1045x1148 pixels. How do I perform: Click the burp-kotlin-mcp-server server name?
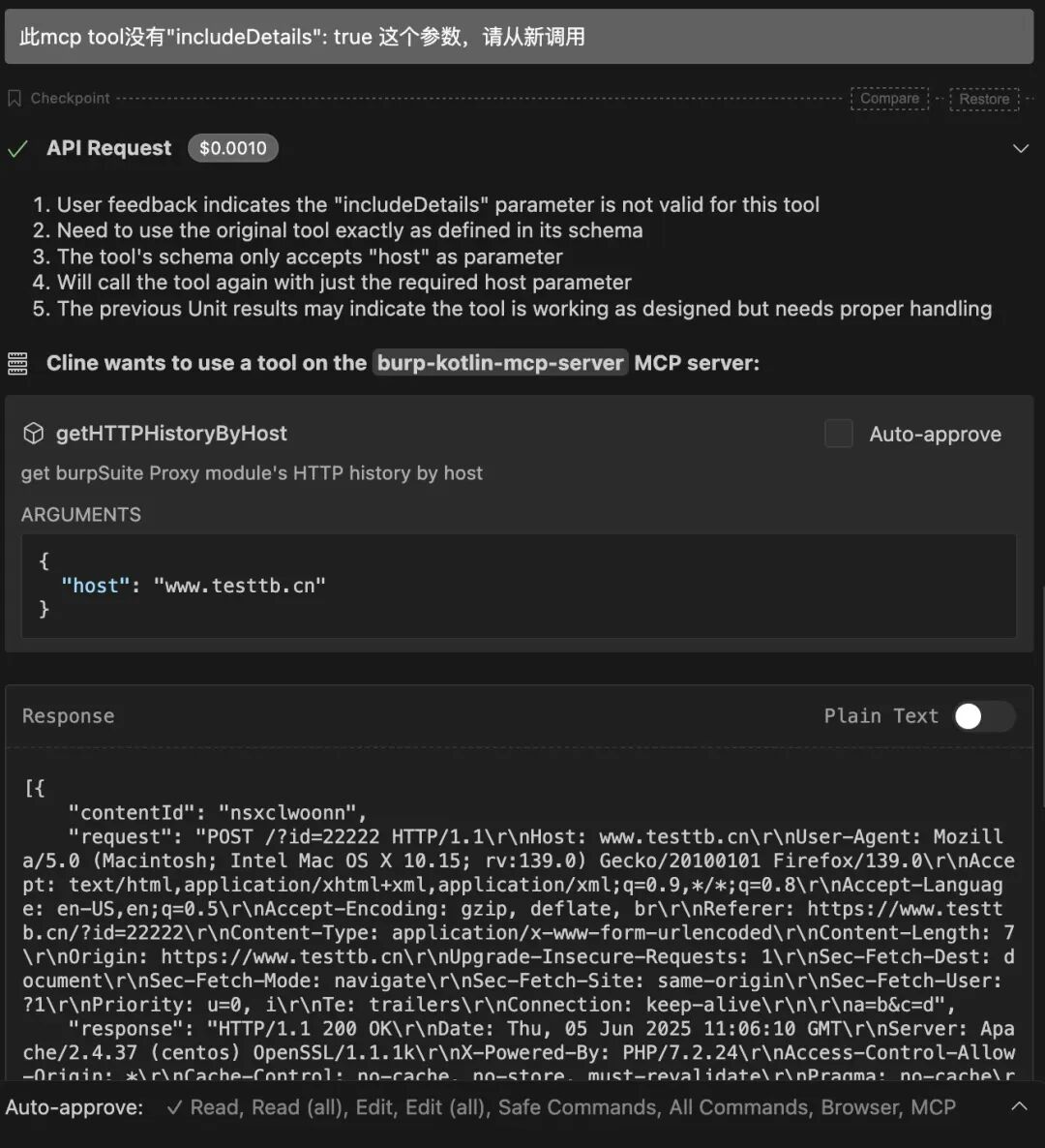(x=500, y=363)
